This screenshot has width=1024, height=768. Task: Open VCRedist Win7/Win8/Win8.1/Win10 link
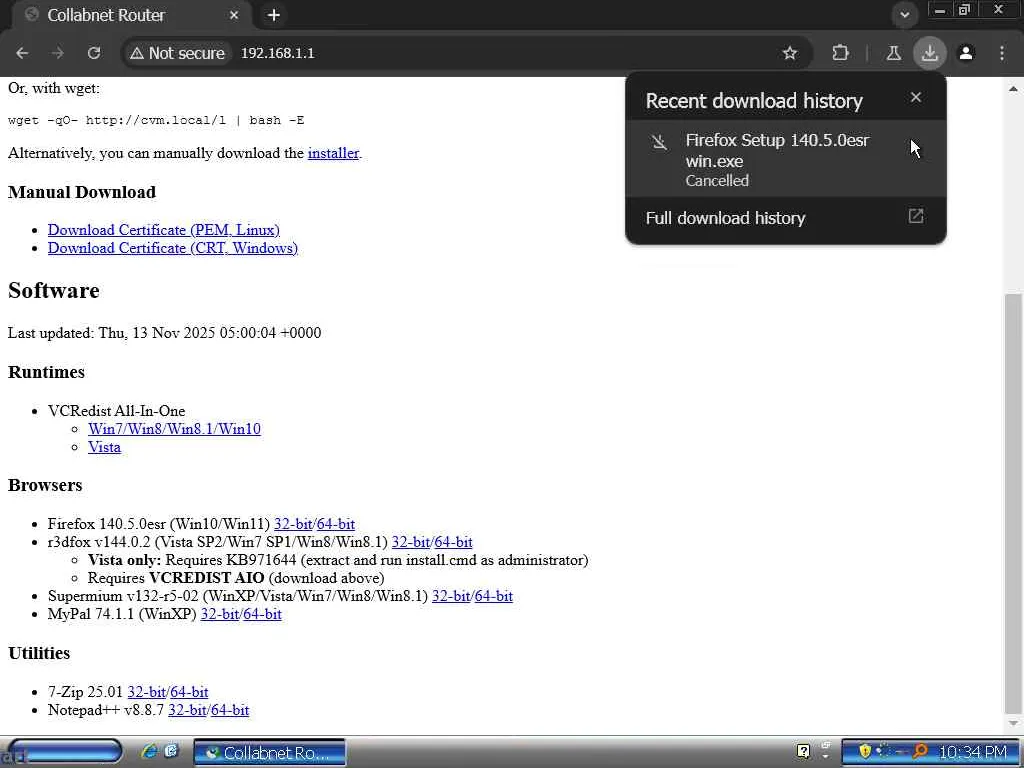point(174,429)
